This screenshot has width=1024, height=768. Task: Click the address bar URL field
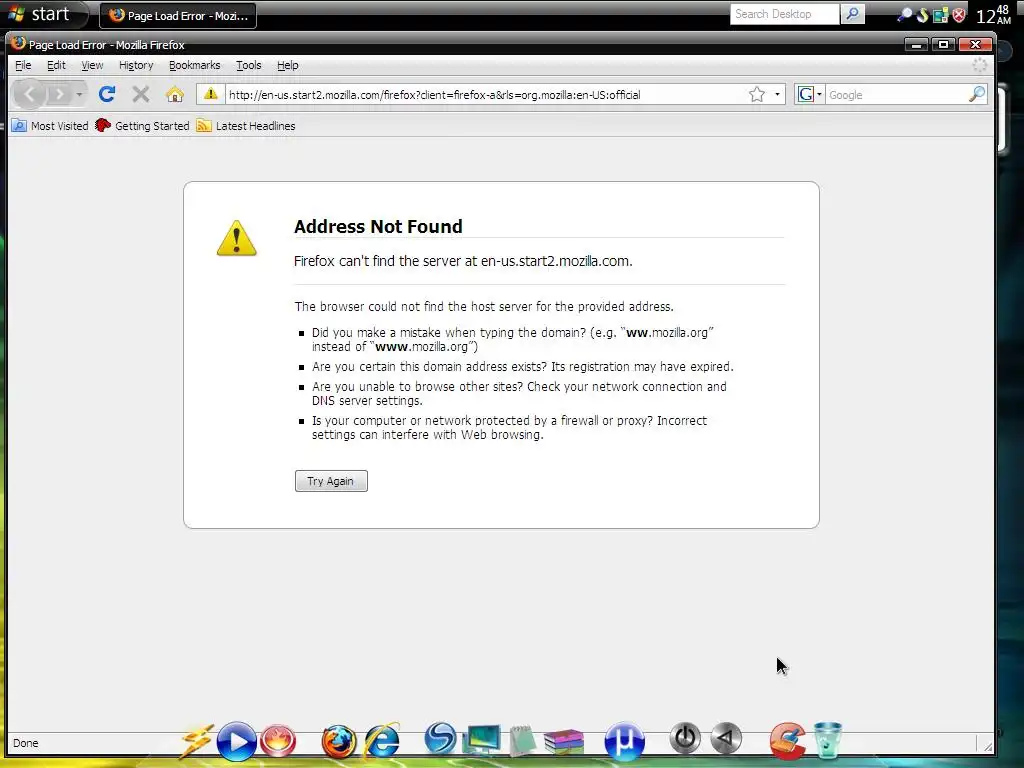(x=485, y=95)
